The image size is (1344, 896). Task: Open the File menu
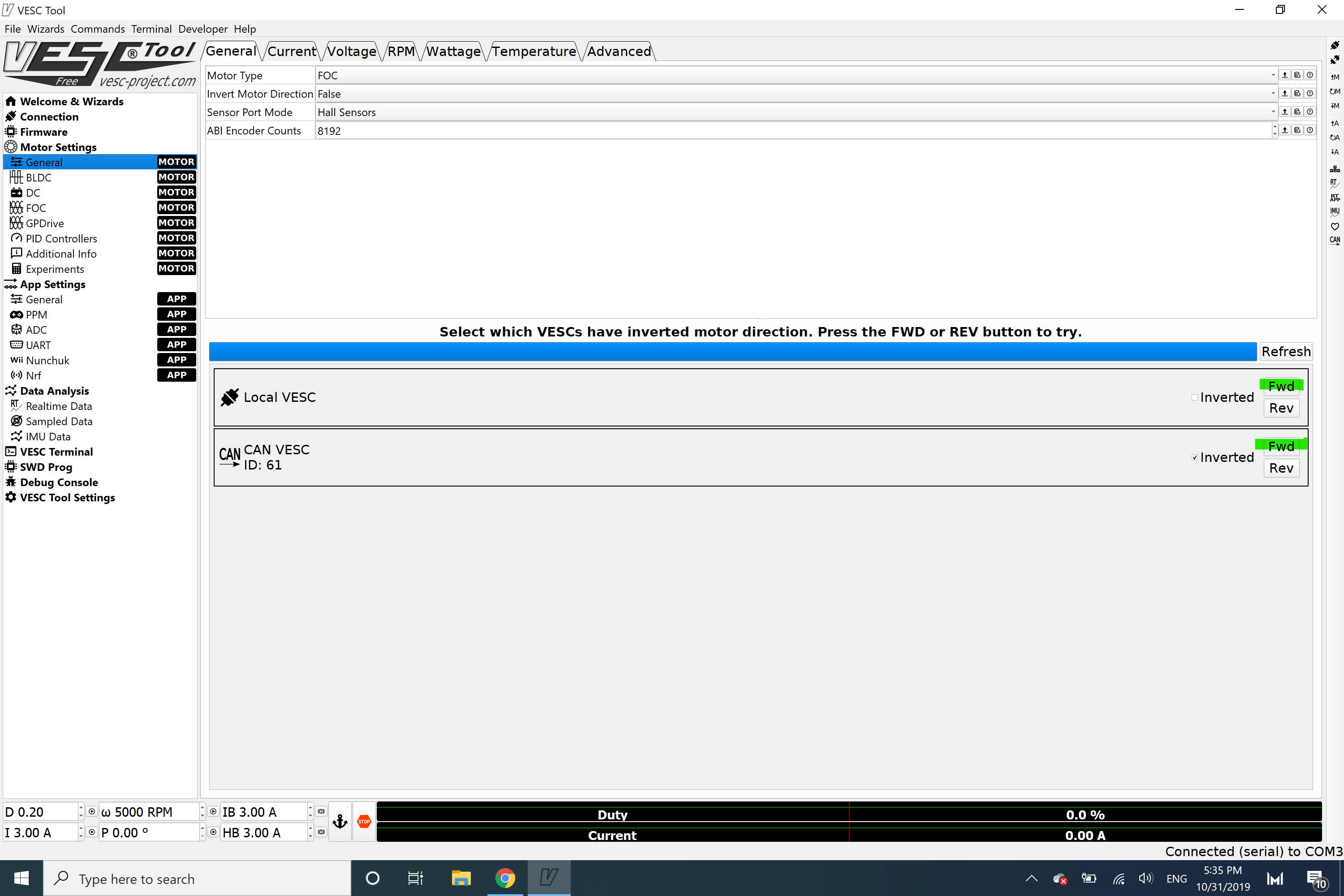(13, 29)
